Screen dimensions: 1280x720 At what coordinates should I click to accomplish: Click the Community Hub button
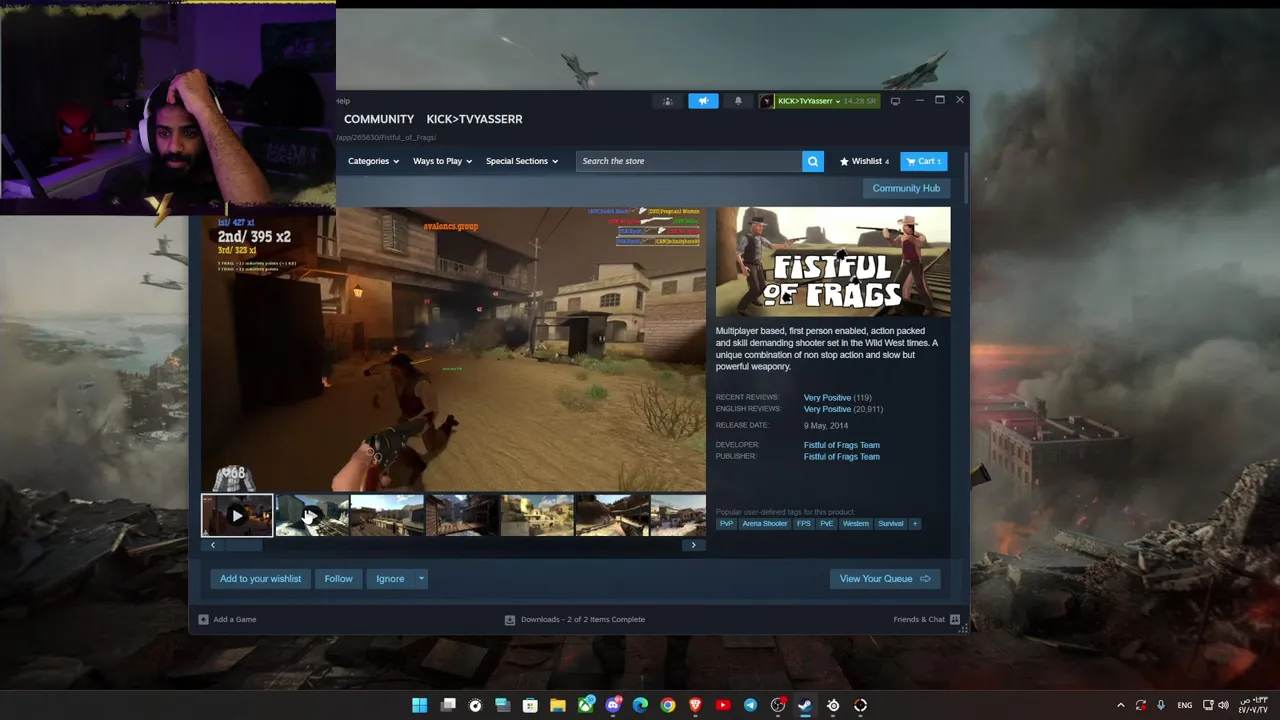pyautogui.click(x=906, y=188)
